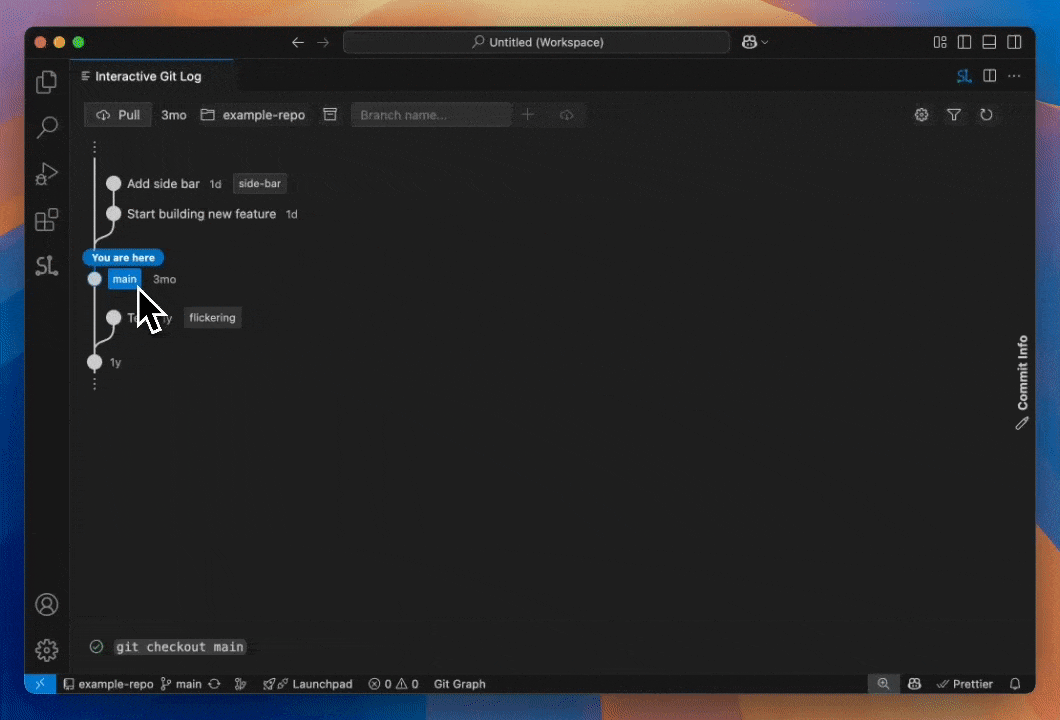Click the example-repo folder selector
Image resolution: width=1060 pixels, height=720 pixels.
pos(253,115)
